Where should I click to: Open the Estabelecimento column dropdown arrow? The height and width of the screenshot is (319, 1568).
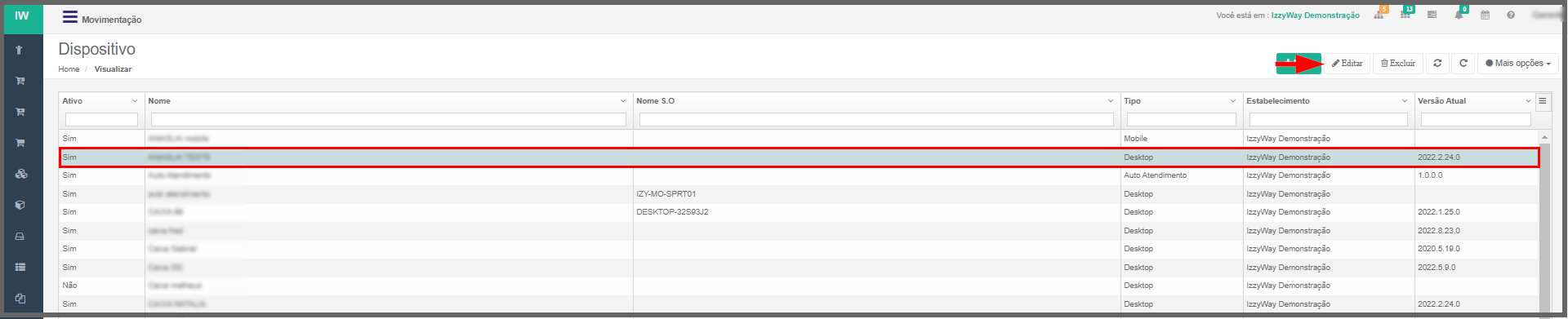pyautogui.click(x=1405, y=101)
